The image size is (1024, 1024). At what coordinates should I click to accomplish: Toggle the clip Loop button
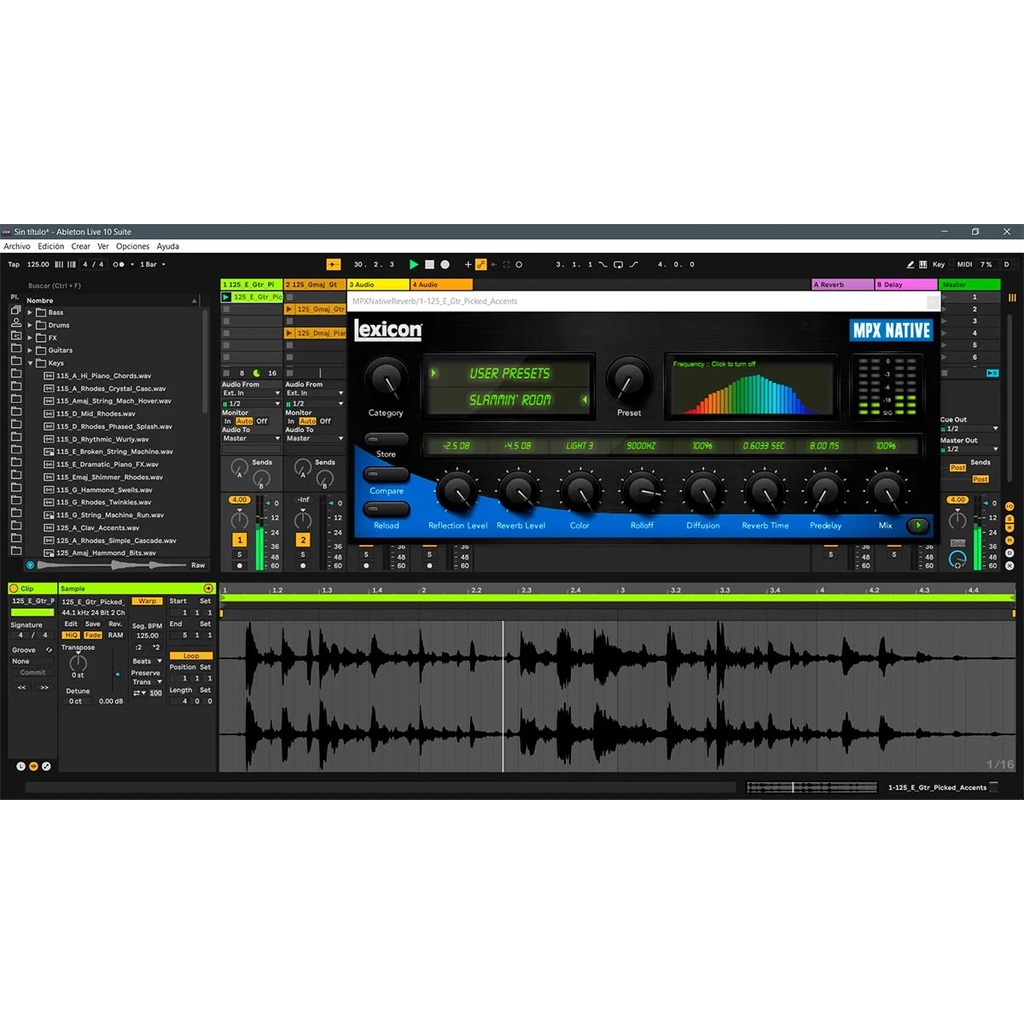coord(191,656)
